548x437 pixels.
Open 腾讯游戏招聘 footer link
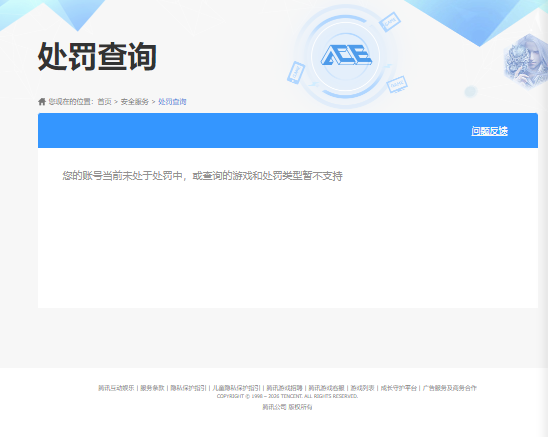(284, 388)
